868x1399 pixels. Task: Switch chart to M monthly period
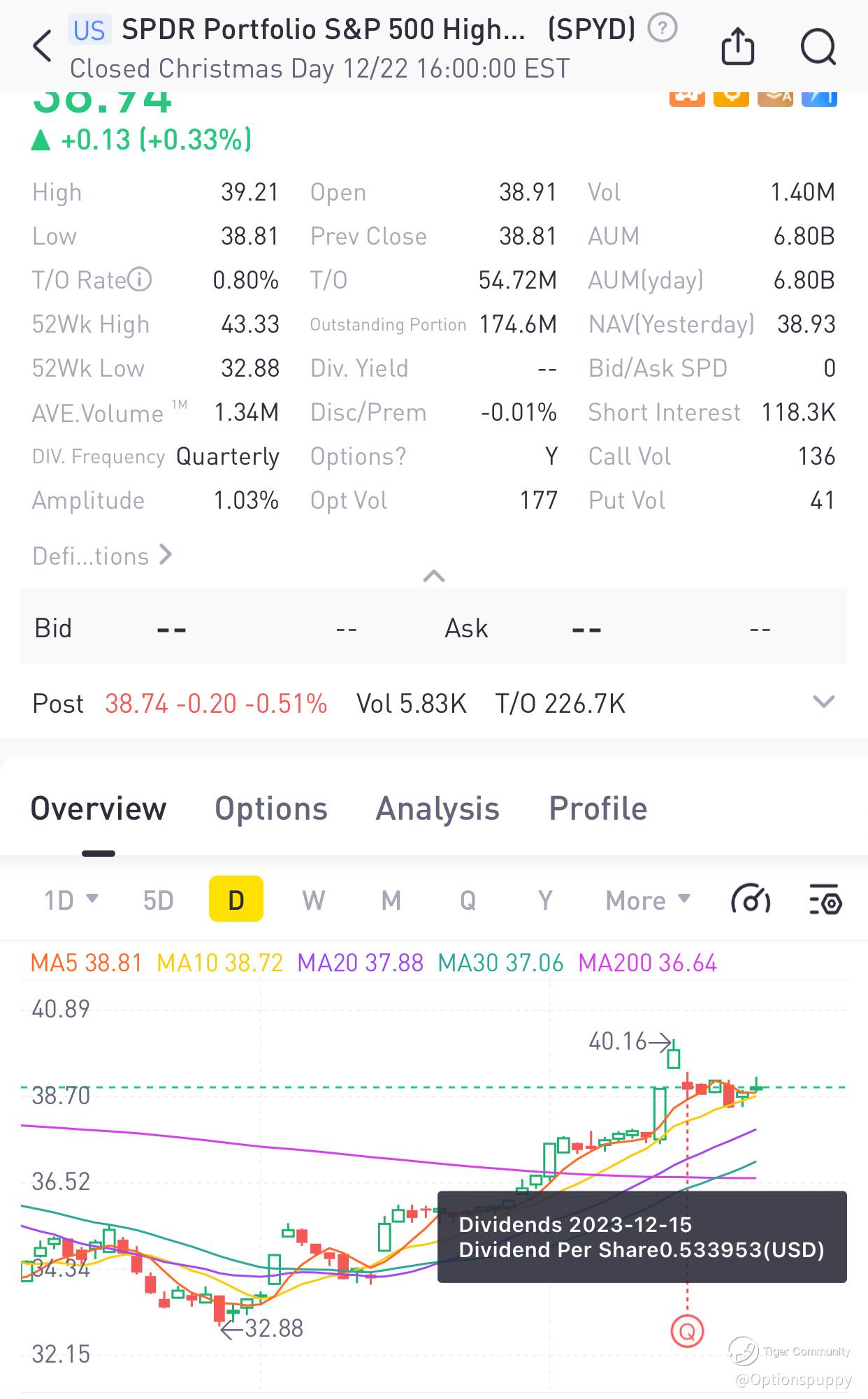point(391,900)
